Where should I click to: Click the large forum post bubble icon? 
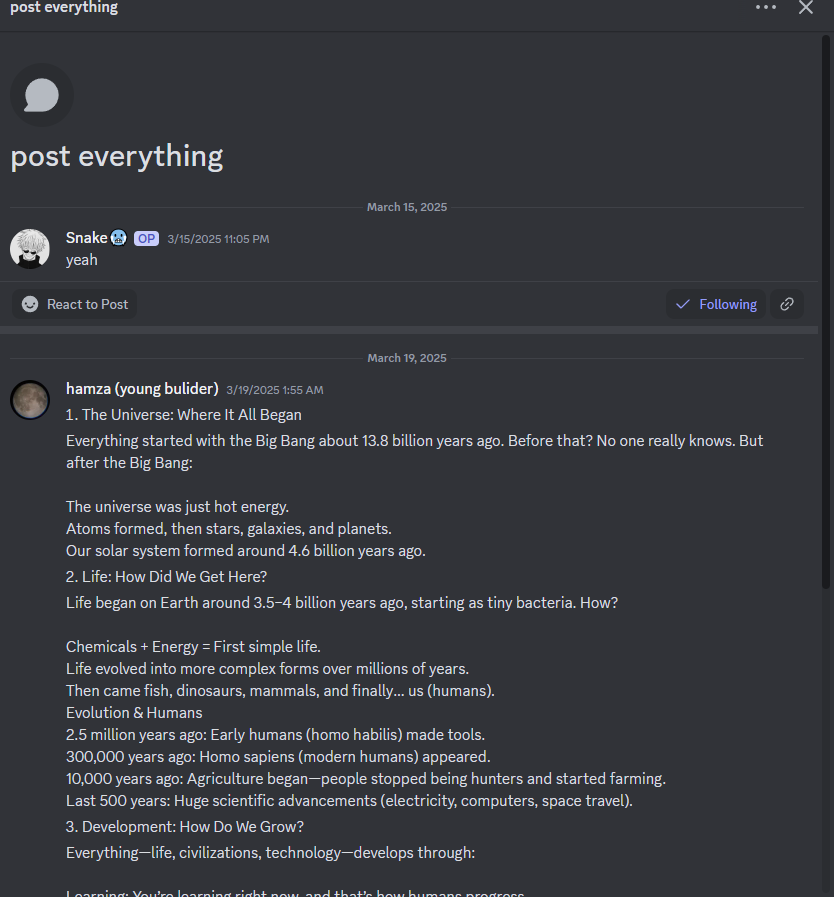42,96
